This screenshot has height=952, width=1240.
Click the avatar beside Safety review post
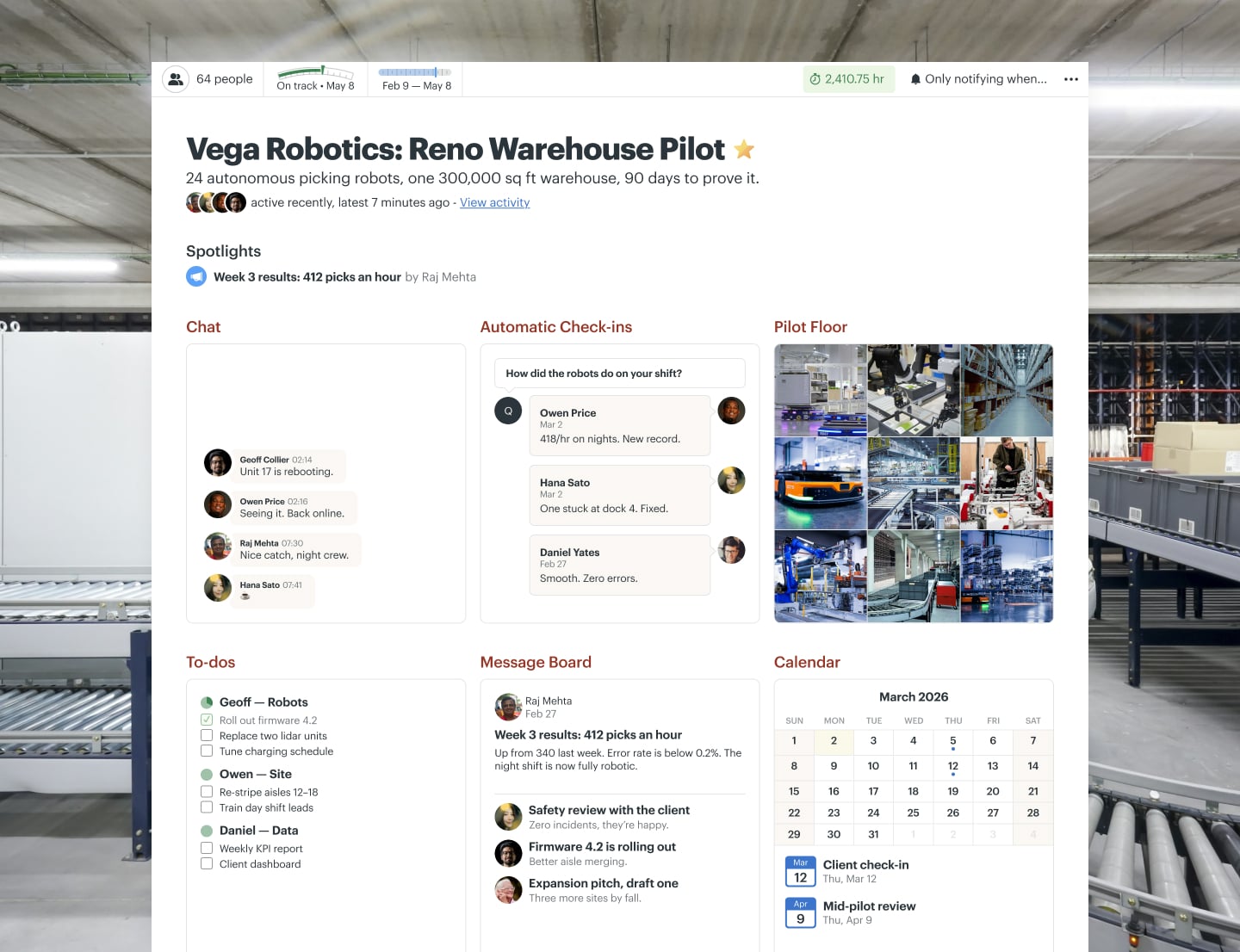pyautogui.click(x=508, y=817)
